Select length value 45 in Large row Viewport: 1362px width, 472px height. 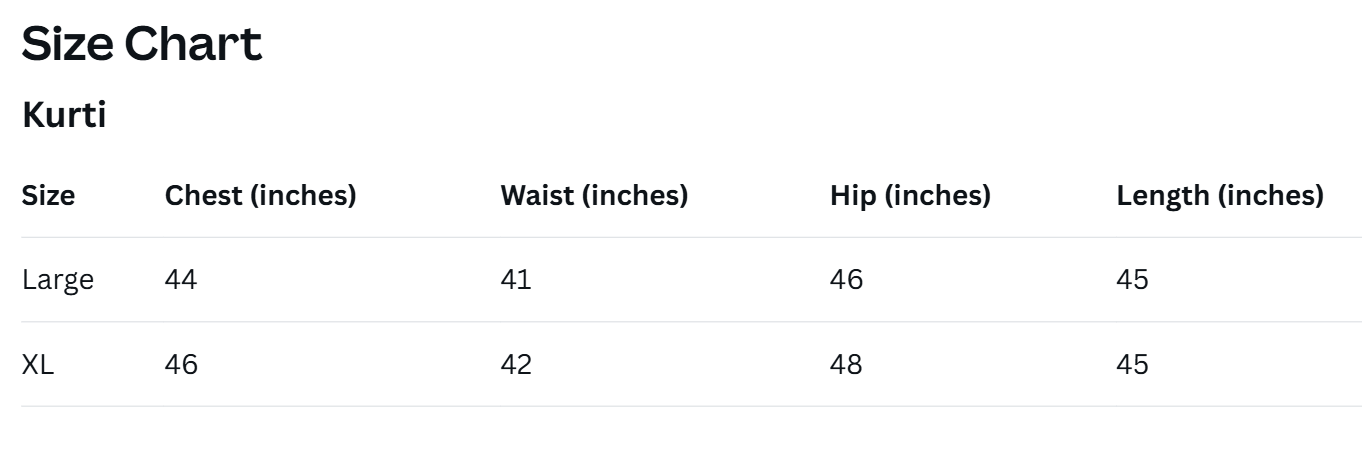click(1132, 279)
